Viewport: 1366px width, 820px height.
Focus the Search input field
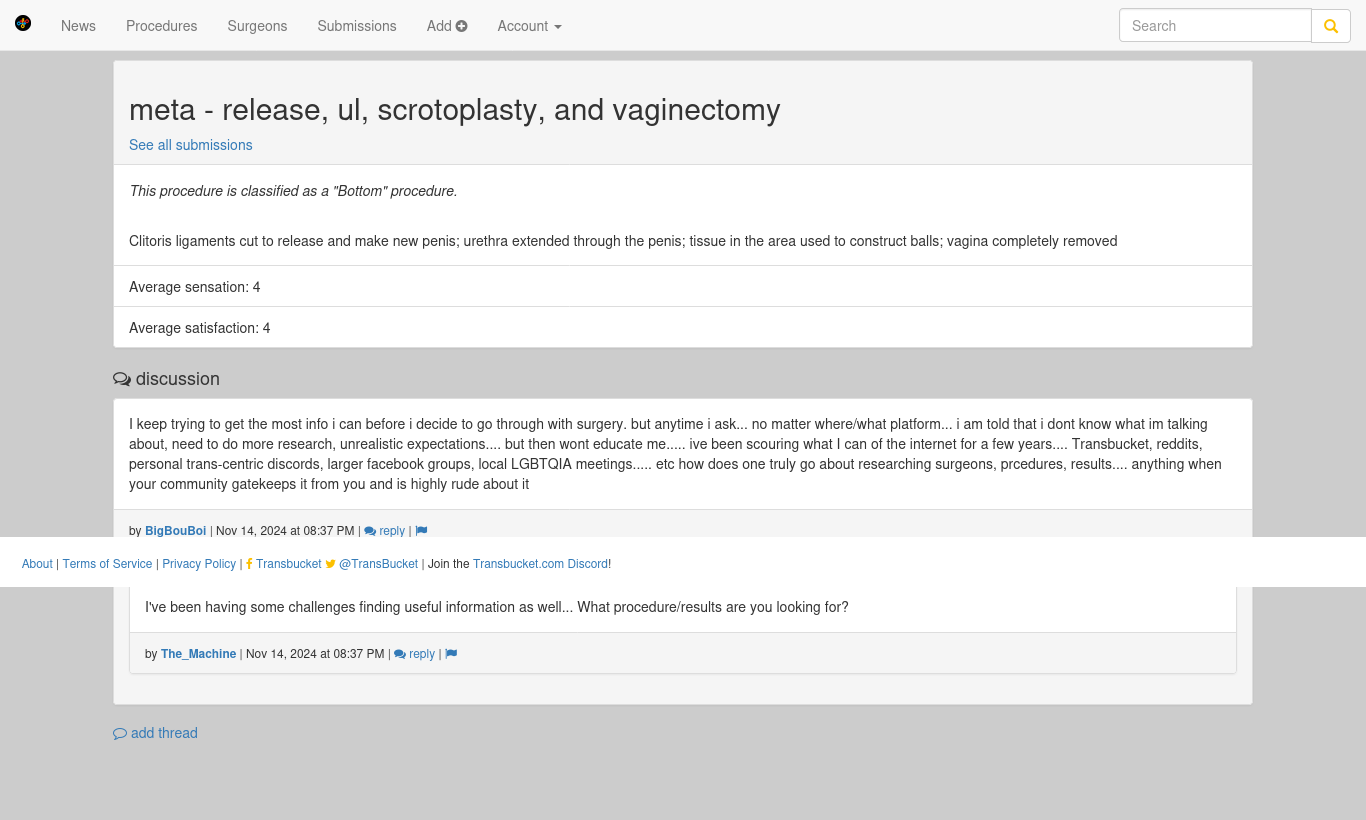pyautogui.click(x=1215, y=26)
